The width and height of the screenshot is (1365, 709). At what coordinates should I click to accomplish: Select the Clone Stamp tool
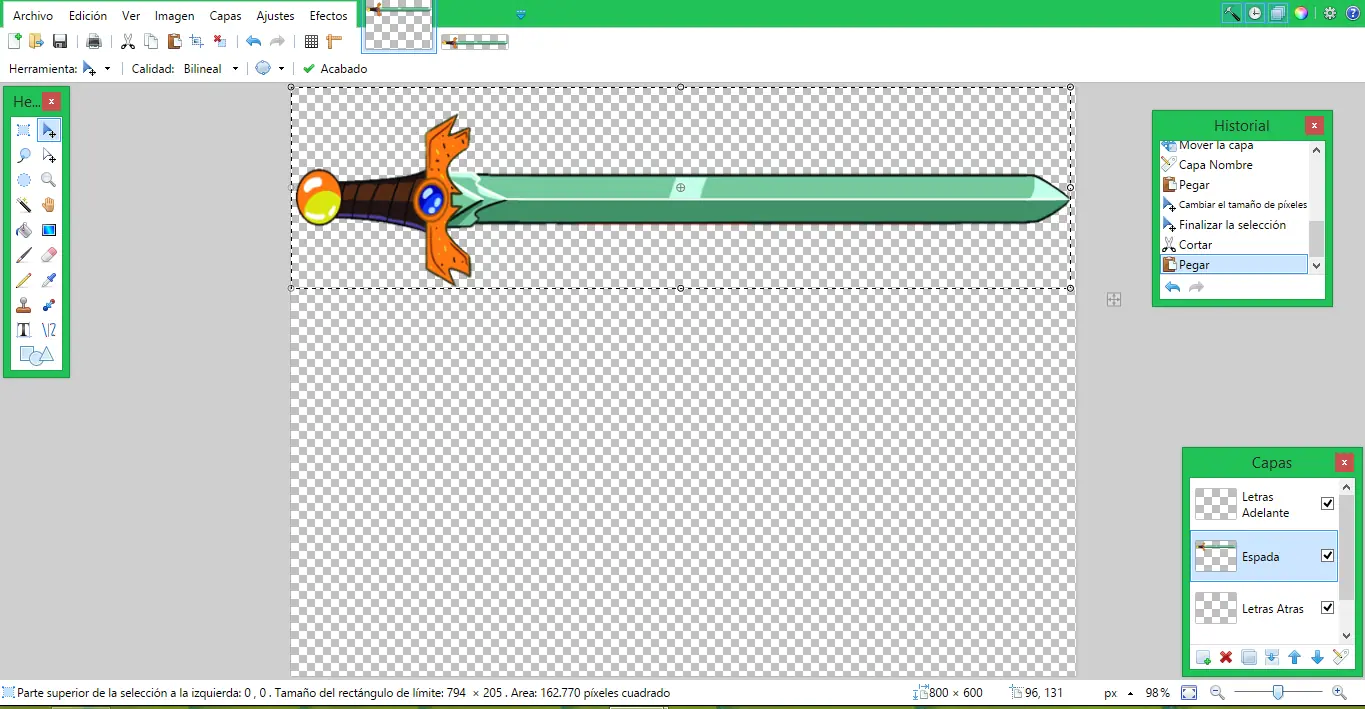point(24,305)
